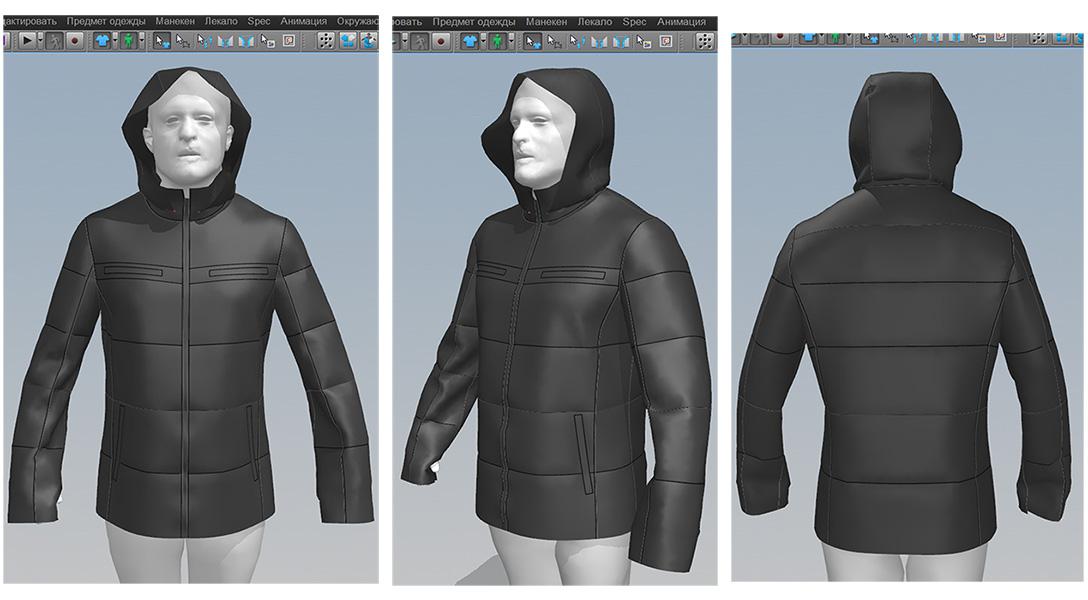Click blue shirt pieces icon right of dots, front panel
Viewport: 1088px width, 600px height.
coord(348,40)
